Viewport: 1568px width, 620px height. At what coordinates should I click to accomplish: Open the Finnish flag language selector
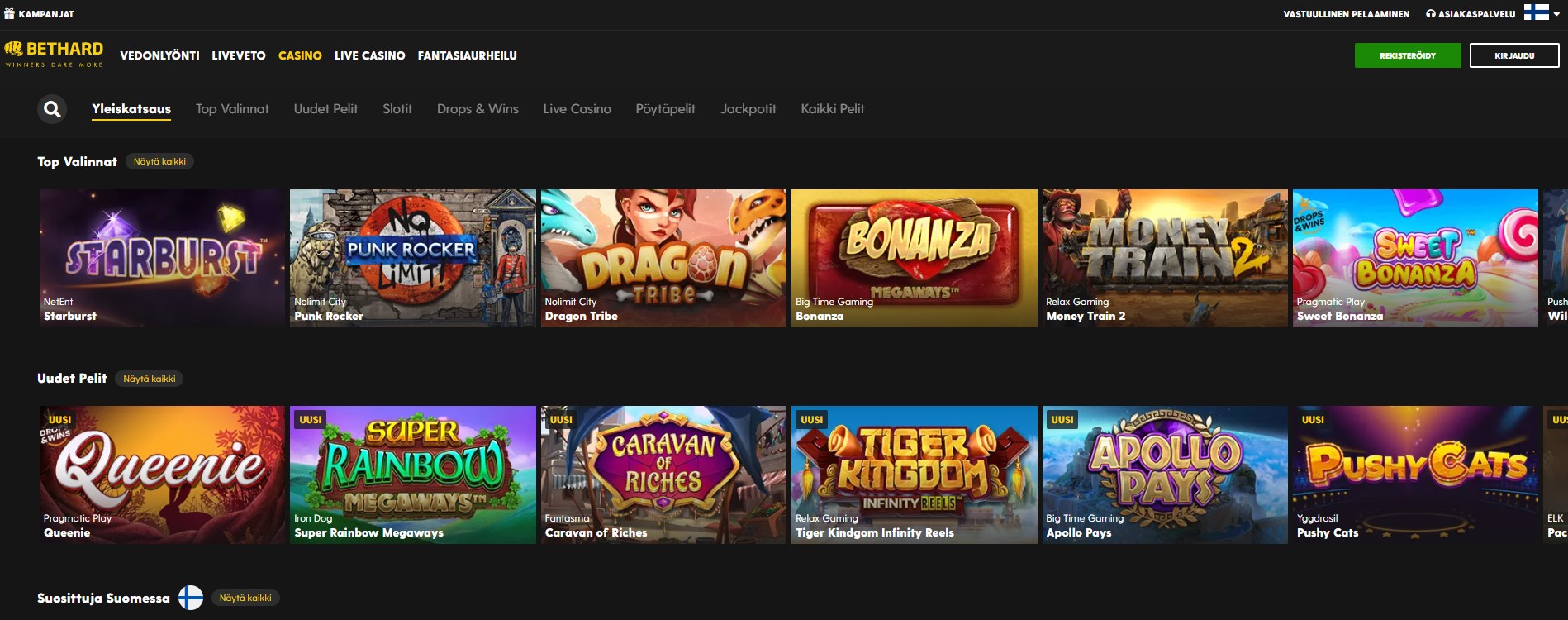point(1542,13)
